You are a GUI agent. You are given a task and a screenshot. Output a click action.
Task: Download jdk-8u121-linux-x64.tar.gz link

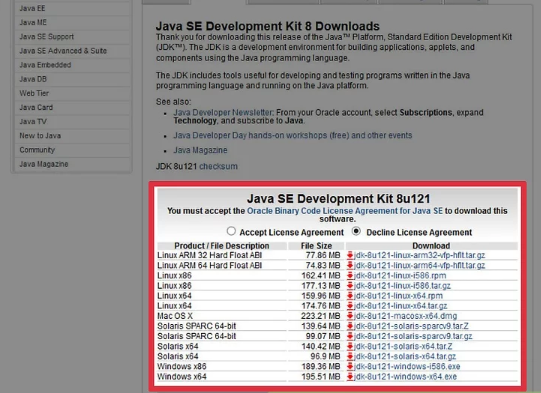[401, 306]
